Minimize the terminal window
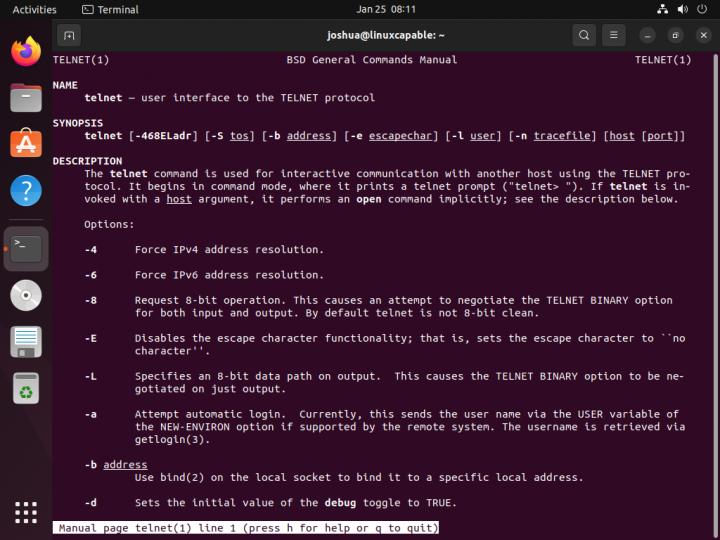720x540 pixels. [648, 35]
